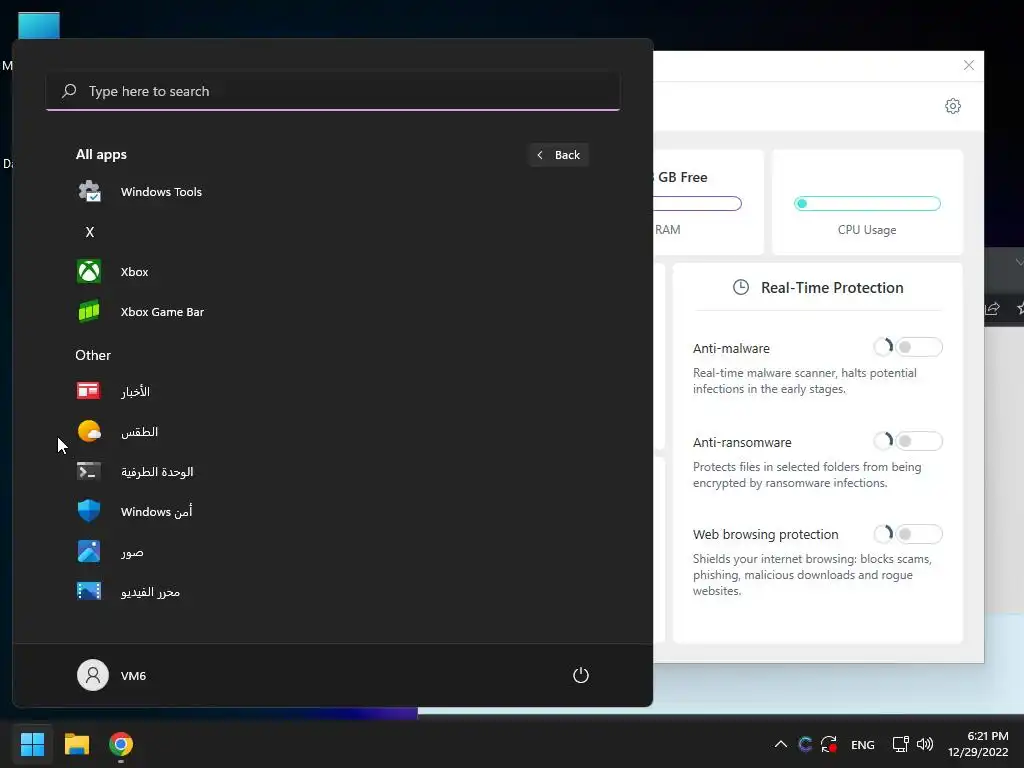This screenshot has width=1024, height=768.
Task: Launch محرر الفيديو video editor
Action: coord(150,592)
